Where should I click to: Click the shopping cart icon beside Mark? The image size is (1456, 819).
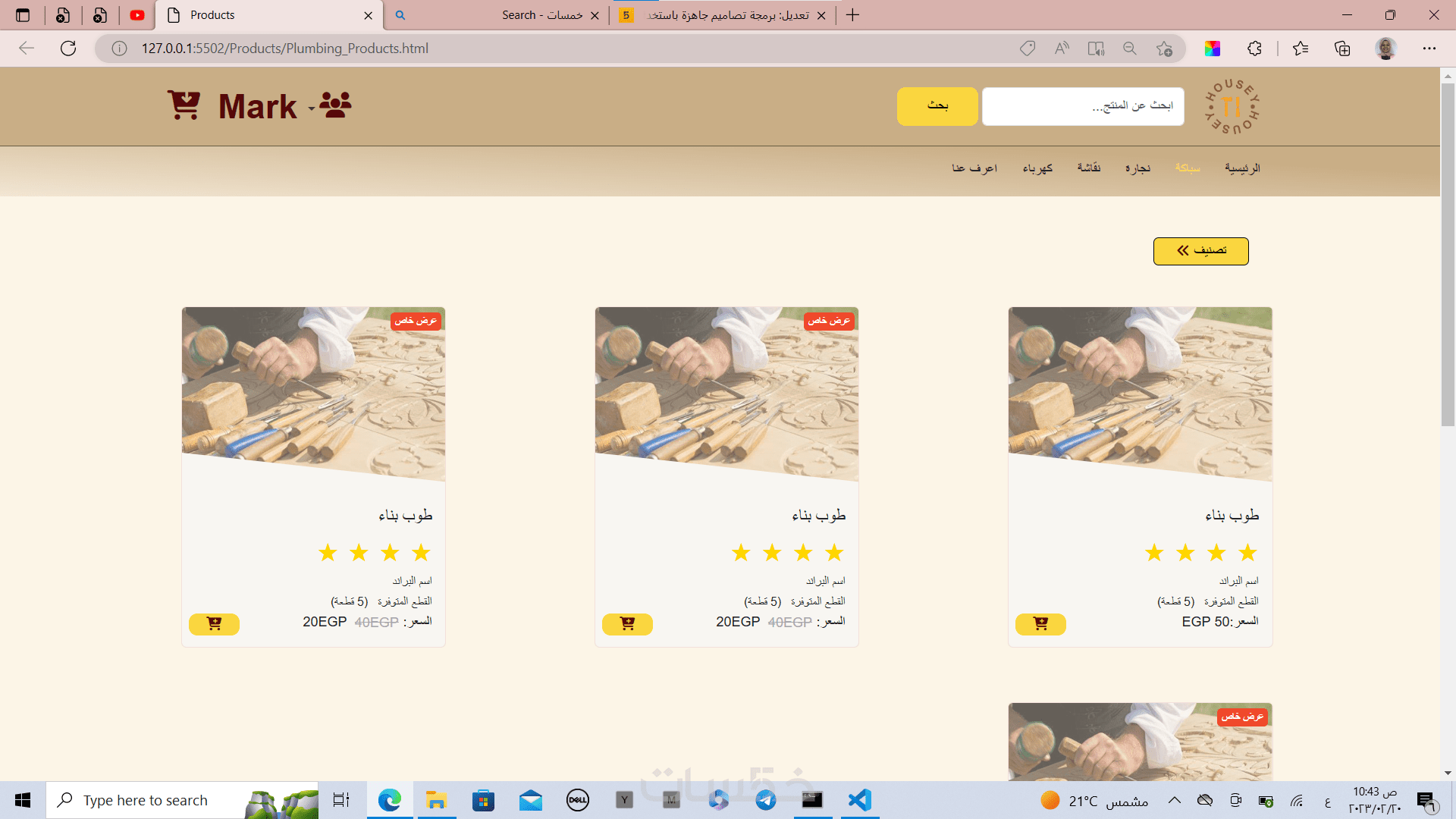(184, 105)
